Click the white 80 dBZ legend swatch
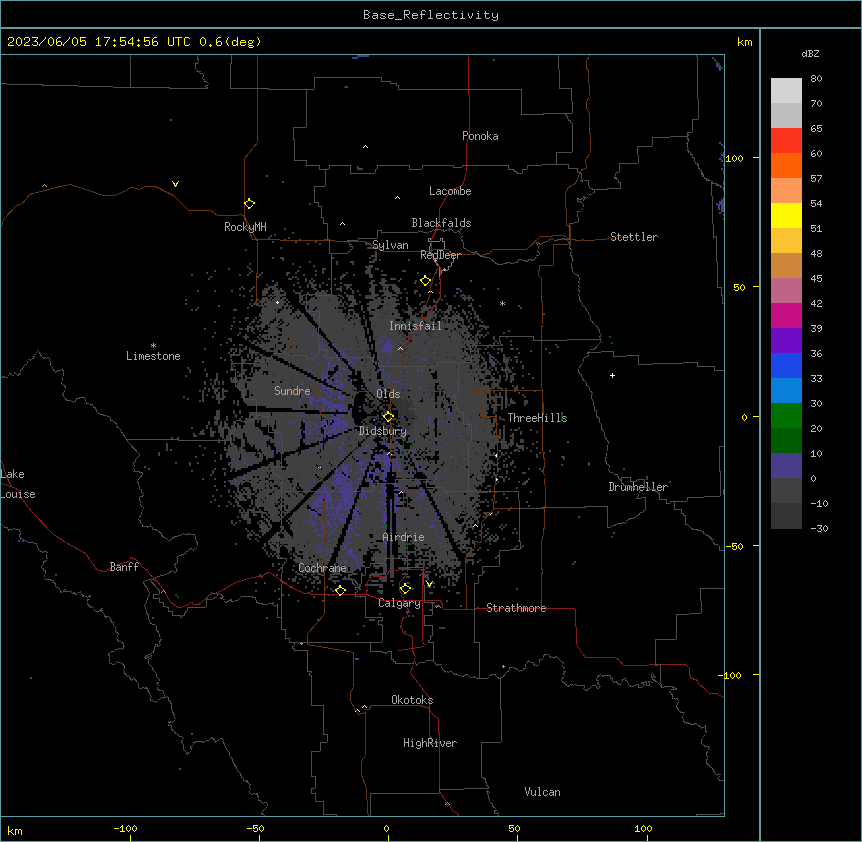Image resolution: width=862 pixels, height=842 pixels. point(786,91)
